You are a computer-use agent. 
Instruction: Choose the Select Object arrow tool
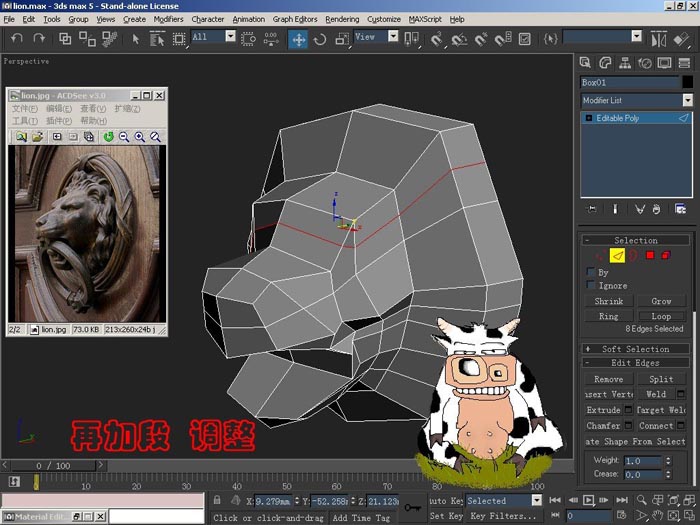click(x=136, y=39)
